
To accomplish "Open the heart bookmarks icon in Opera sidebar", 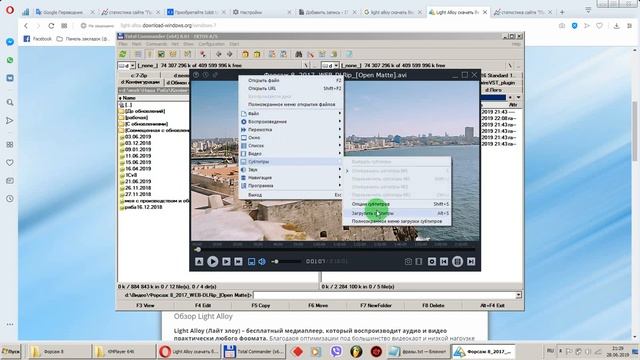I will [10, 162].
